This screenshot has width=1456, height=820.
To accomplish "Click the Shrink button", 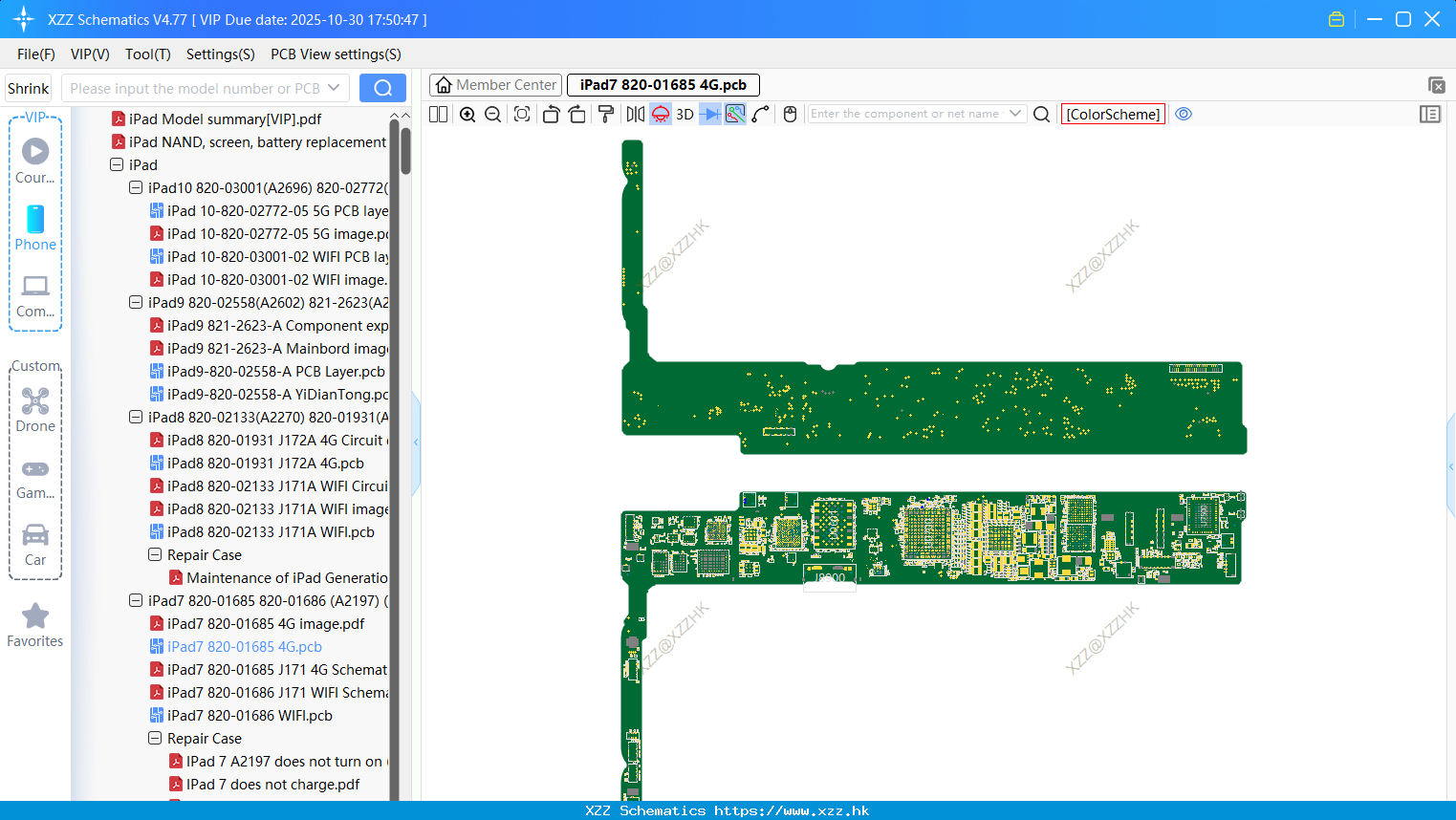I will 28,88.
